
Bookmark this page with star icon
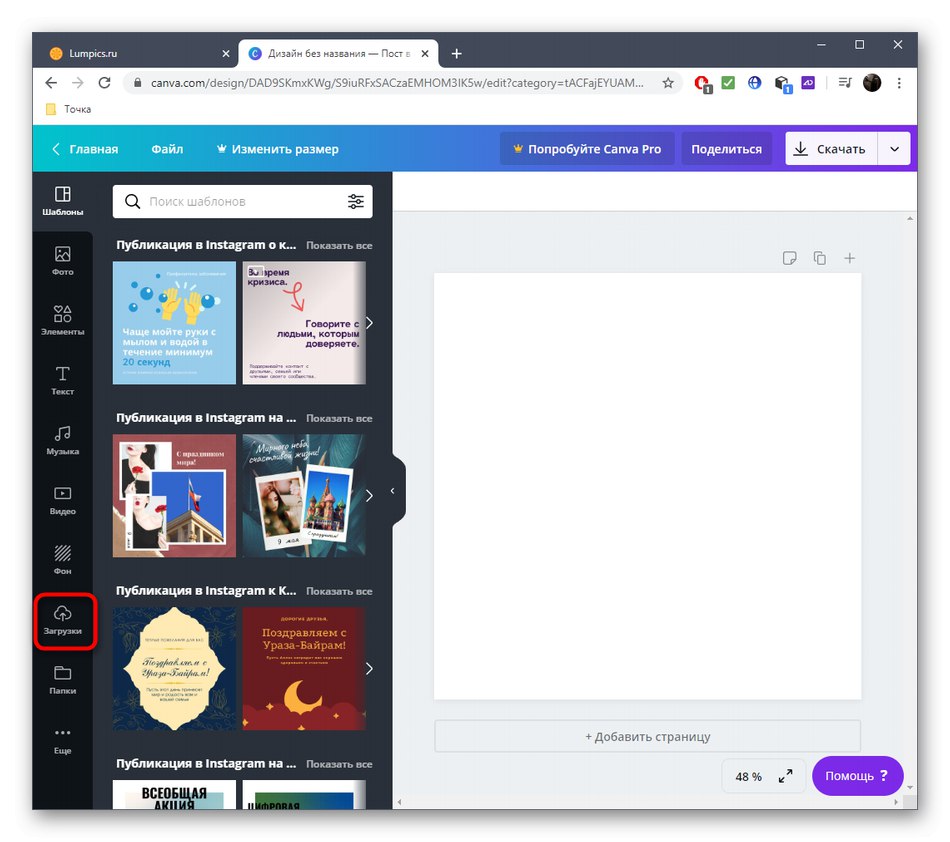coord(668,83)
